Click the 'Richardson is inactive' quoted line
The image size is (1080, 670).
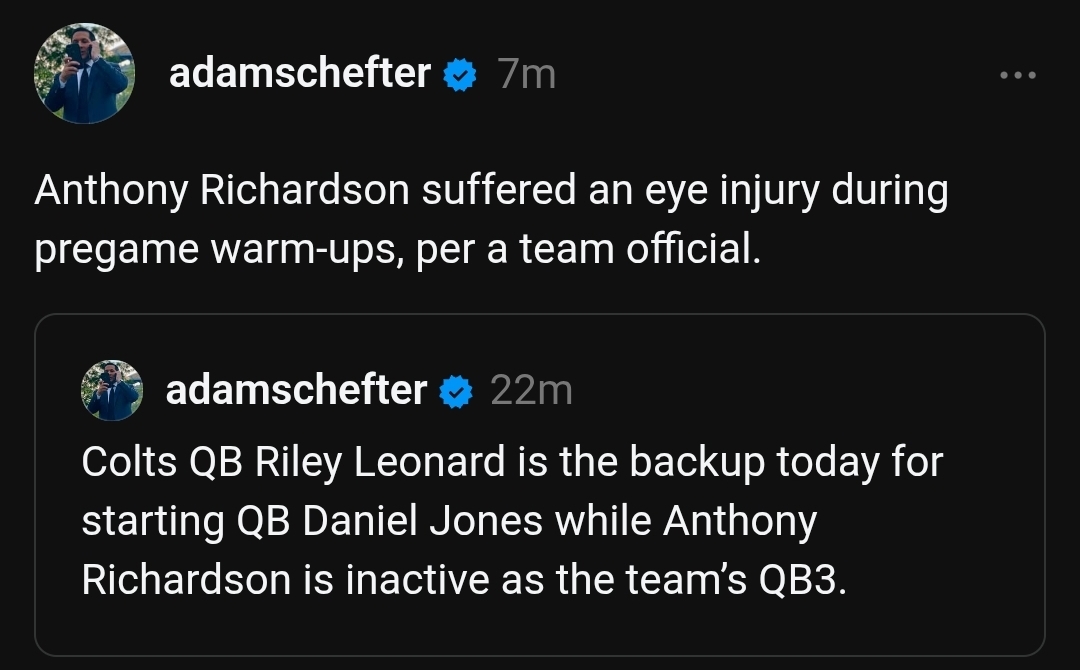[x=464, y=580]
